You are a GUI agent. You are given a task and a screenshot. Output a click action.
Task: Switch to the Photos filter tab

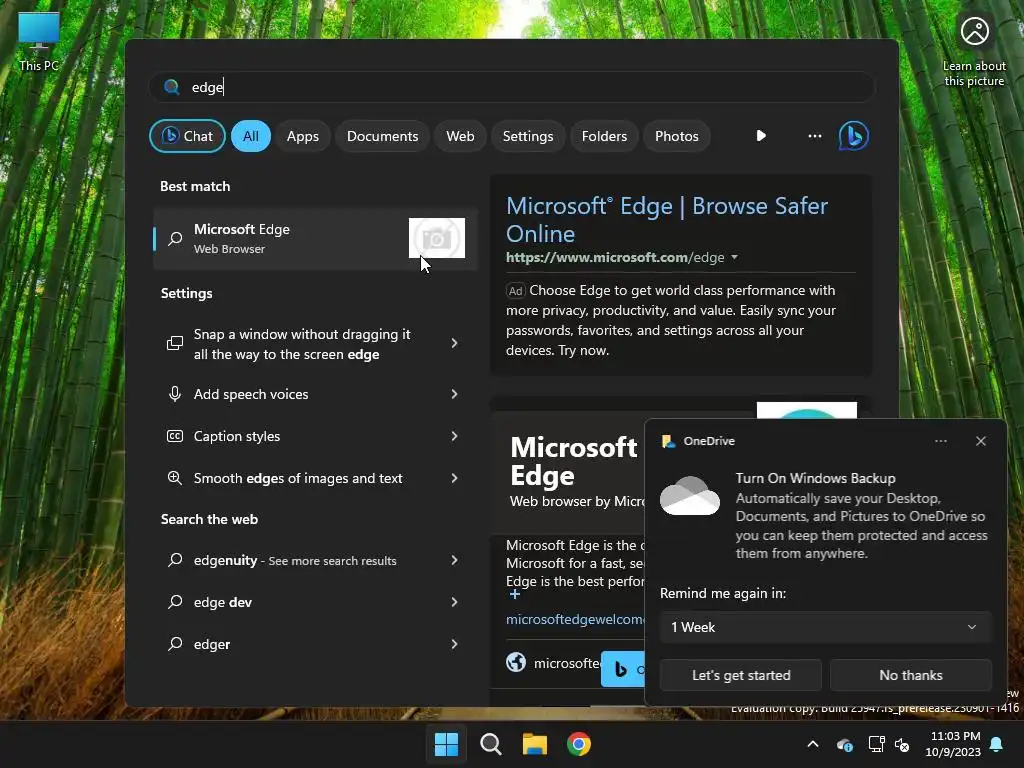pos(677,136)
